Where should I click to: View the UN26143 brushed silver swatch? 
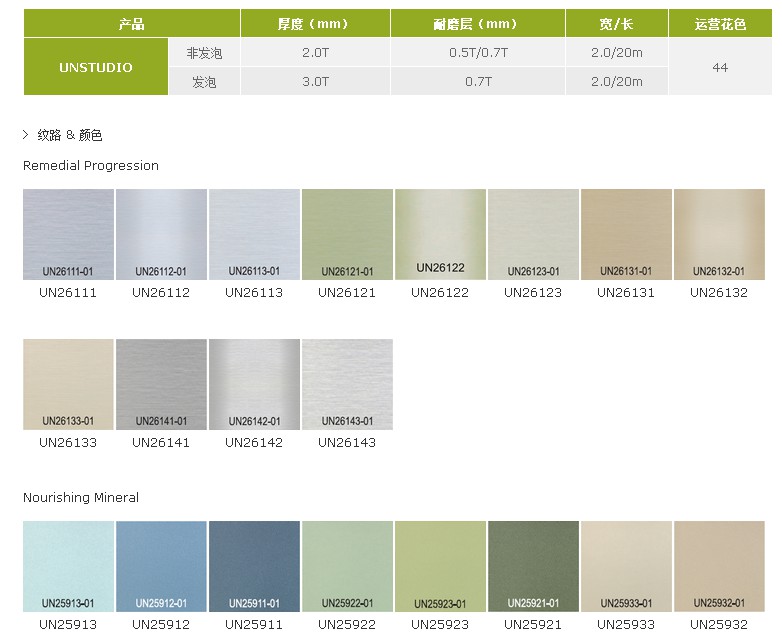[x=347, y=385]
